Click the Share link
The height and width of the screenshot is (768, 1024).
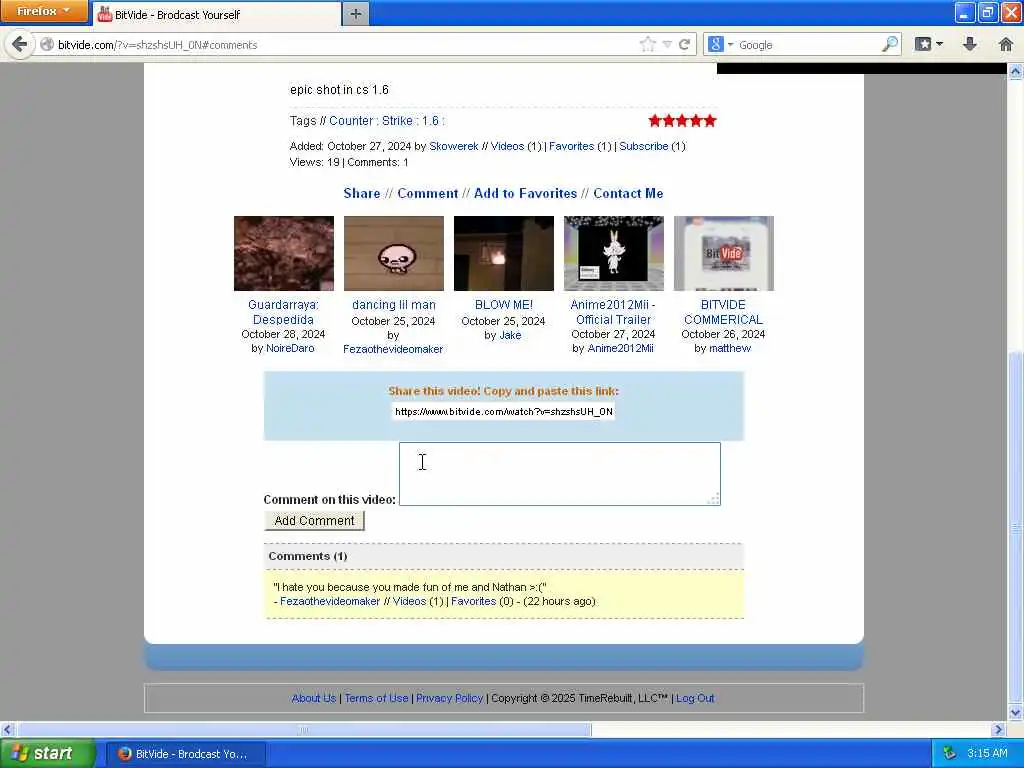[x=362, y=193]
